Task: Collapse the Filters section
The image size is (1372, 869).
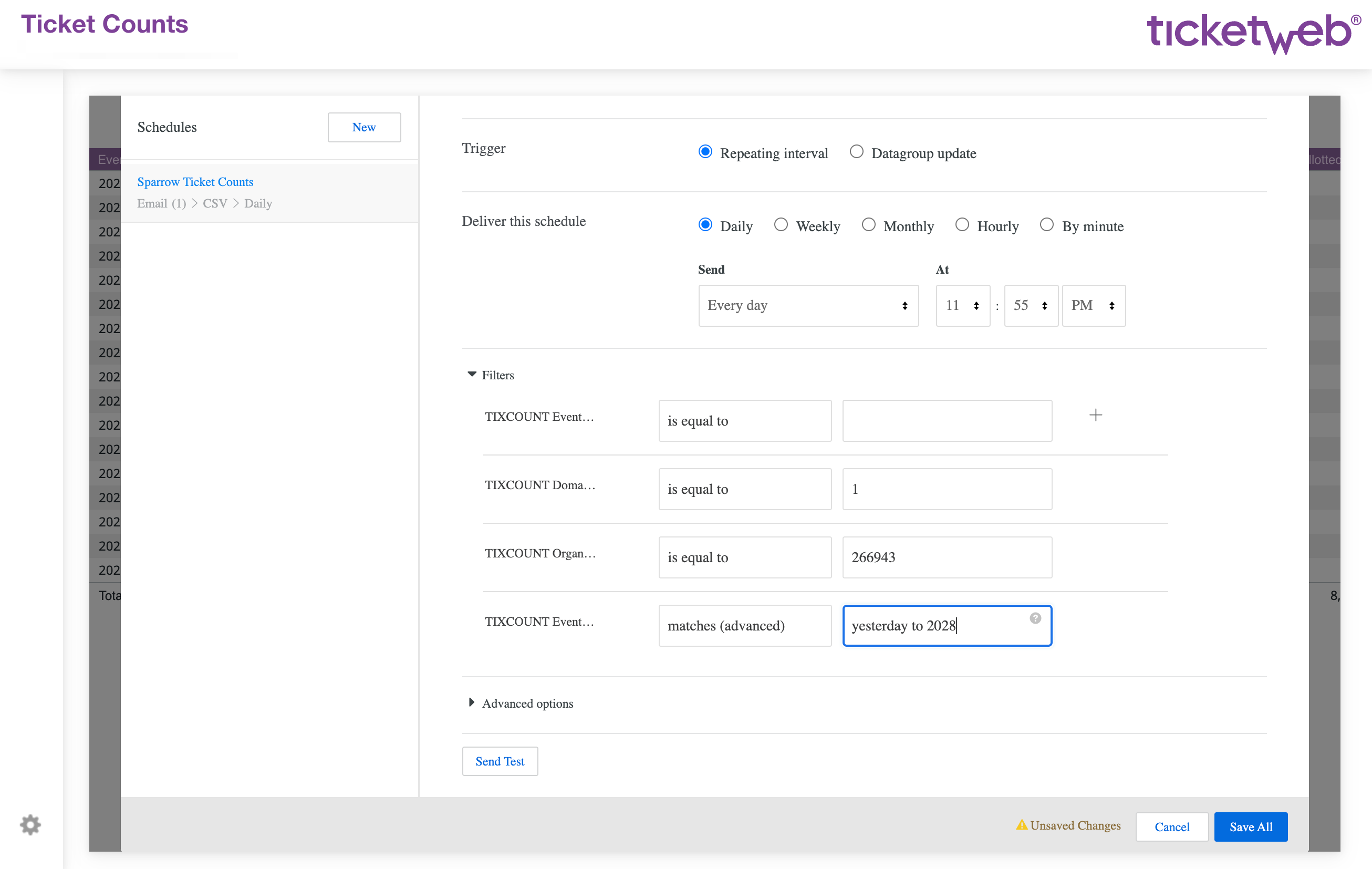Action: pyautogui.click(x=491, y=375)
